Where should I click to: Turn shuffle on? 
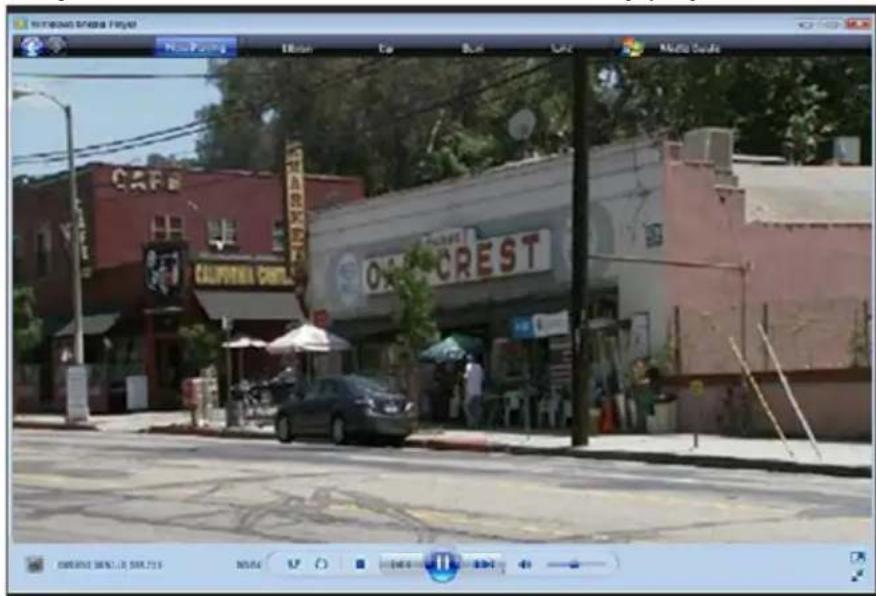(x=293, y=564)
